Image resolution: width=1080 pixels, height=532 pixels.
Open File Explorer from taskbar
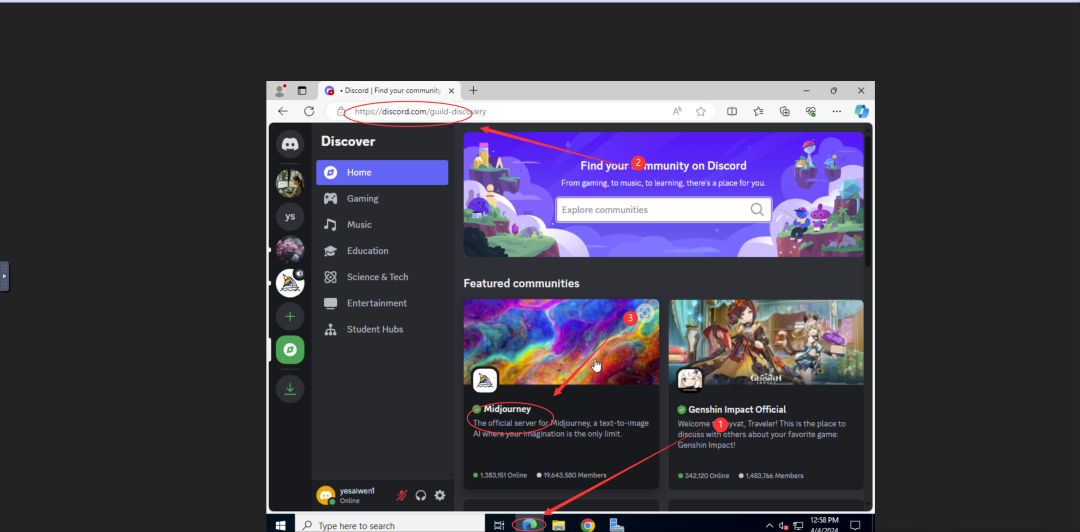pos(559,525)
